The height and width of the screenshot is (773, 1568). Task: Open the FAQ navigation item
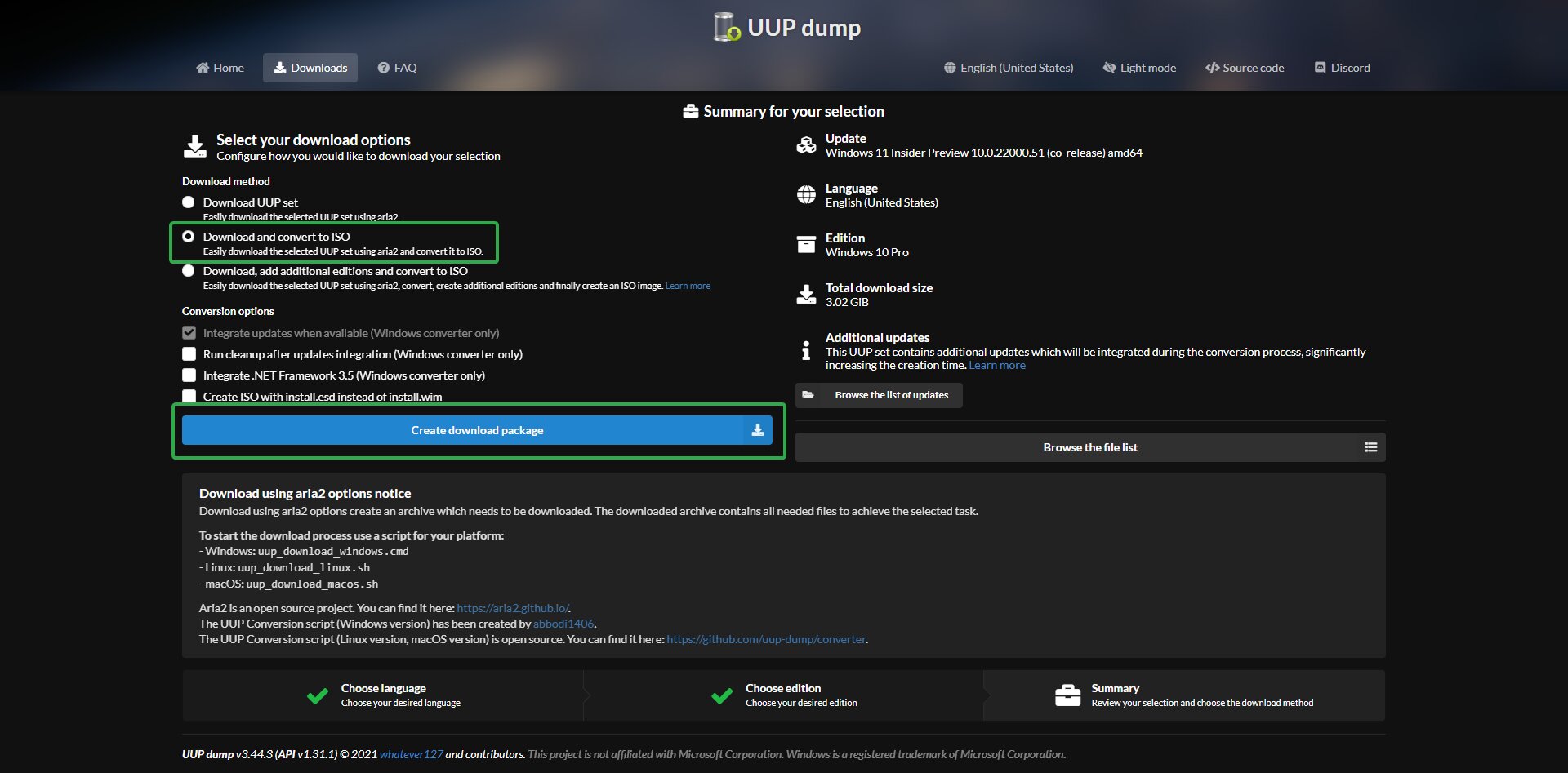pos(398,68)
